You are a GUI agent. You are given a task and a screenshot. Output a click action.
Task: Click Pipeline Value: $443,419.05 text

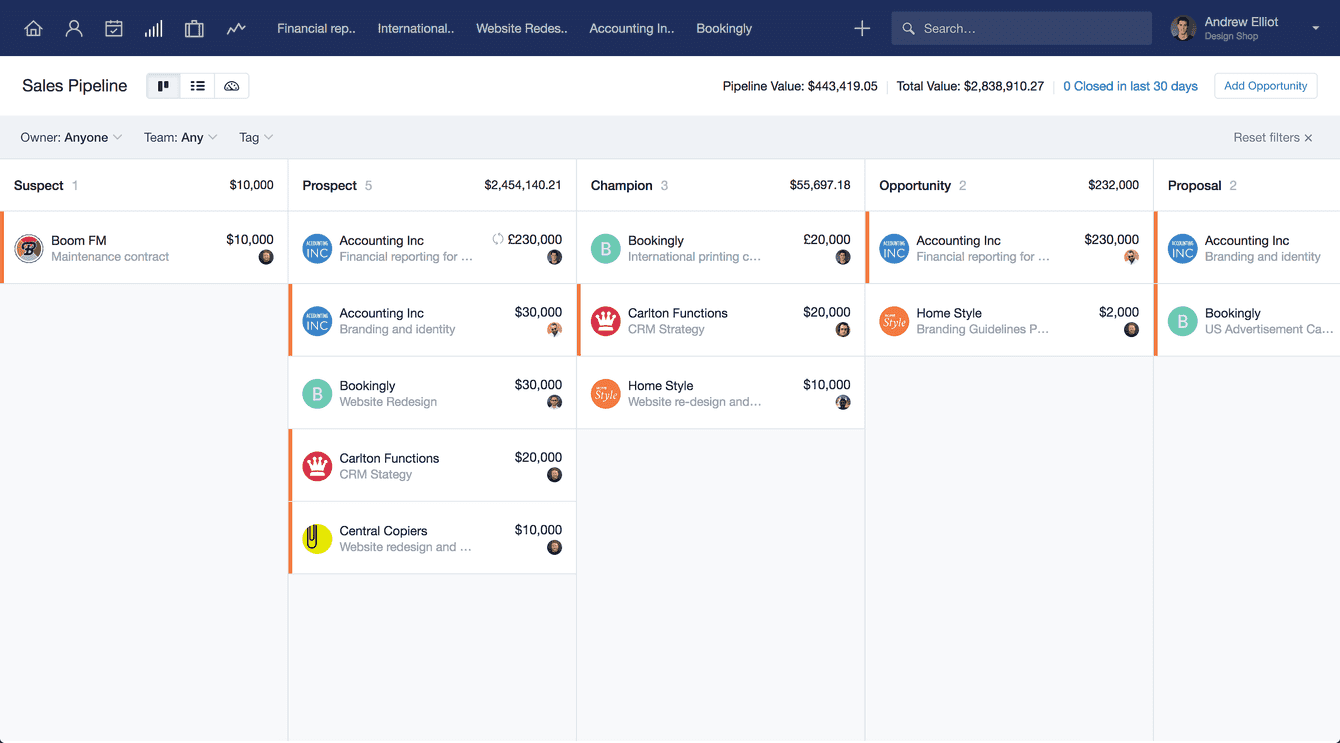pyautogui.click(x=800, y=86)
